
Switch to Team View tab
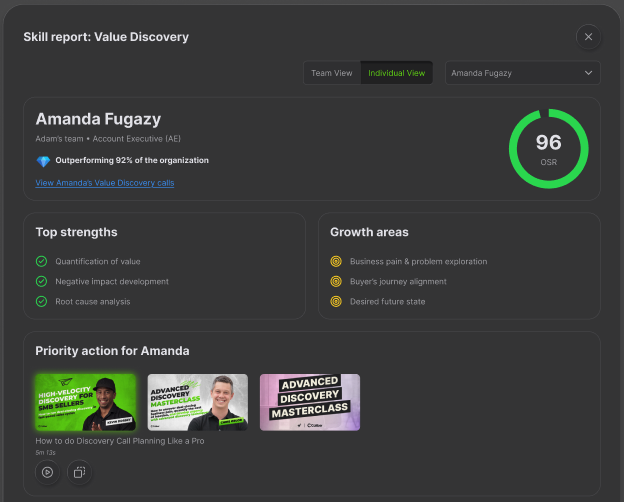tap(332, 73)
